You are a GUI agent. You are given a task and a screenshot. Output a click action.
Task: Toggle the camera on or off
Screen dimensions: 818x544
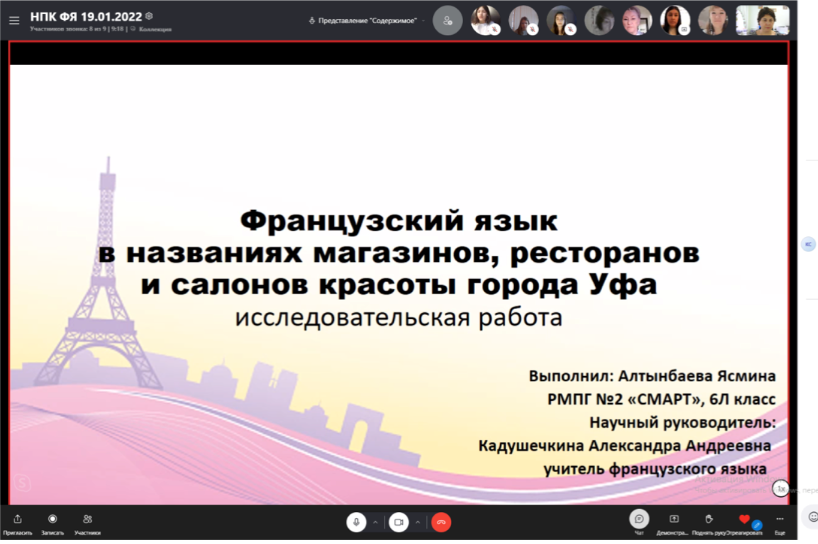tap(398, 522)
